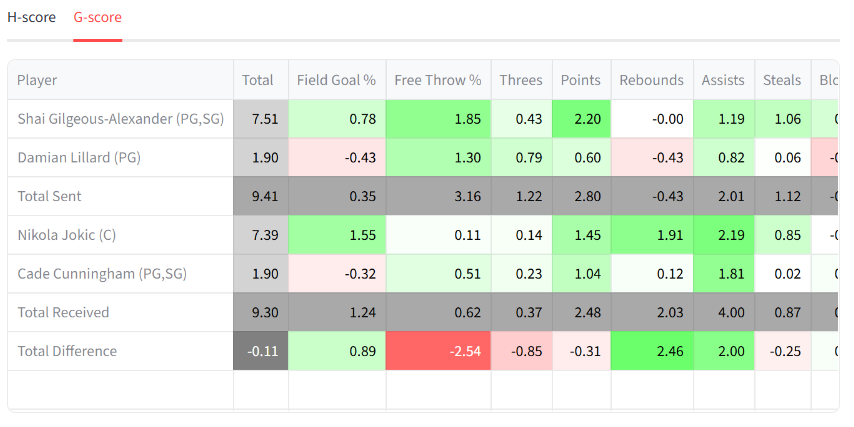The height and width of the screenshot is (427, 854).
Task: Click the red -2.54 Free Throw cell
Action: coord(438,351)
